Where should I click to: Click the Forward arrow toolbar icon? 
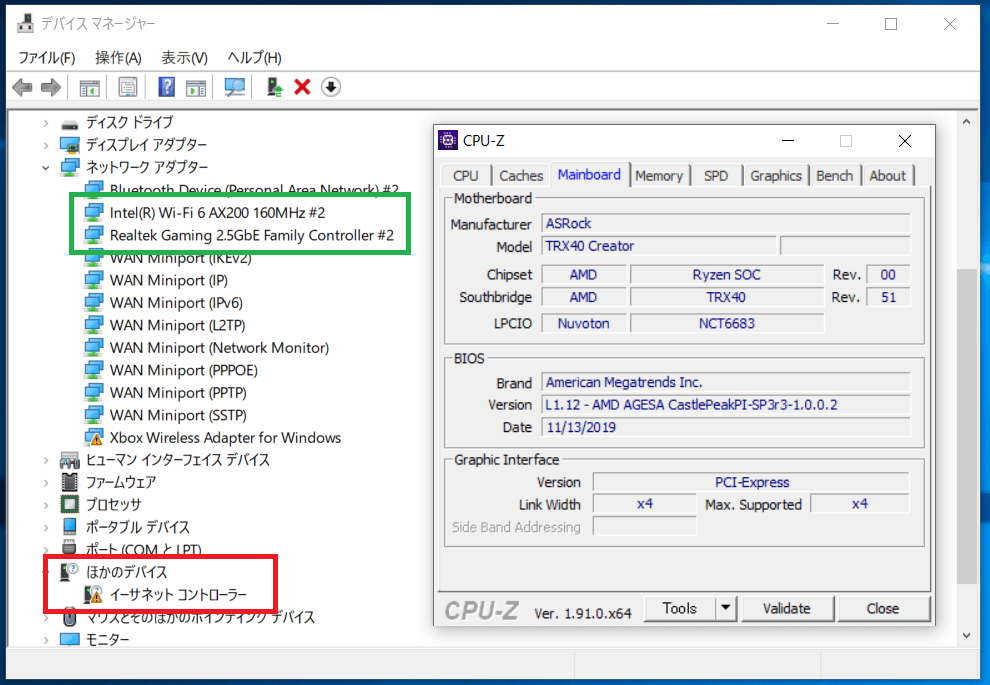51,87
